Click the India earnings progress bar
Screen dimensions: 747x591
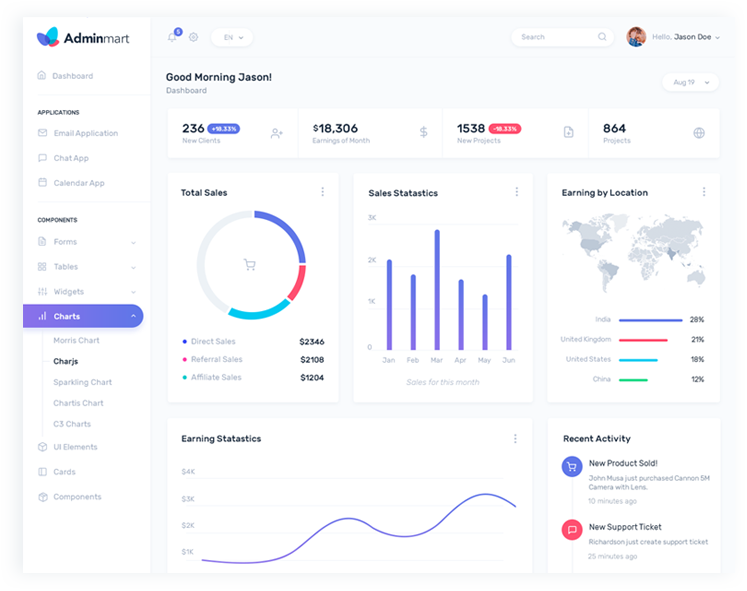click(x=650, y=320)
